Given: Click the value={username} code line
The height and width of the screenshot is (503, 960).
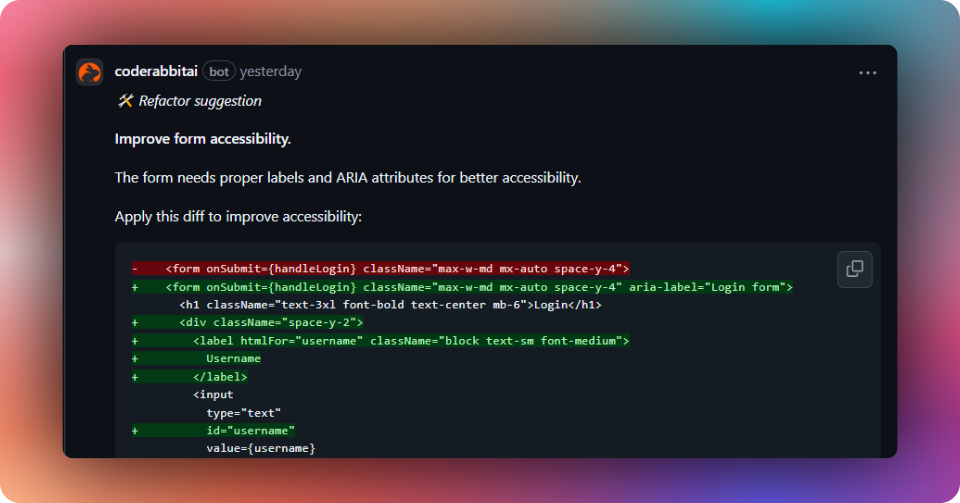Looking at the screenshot, I should 261,449.
